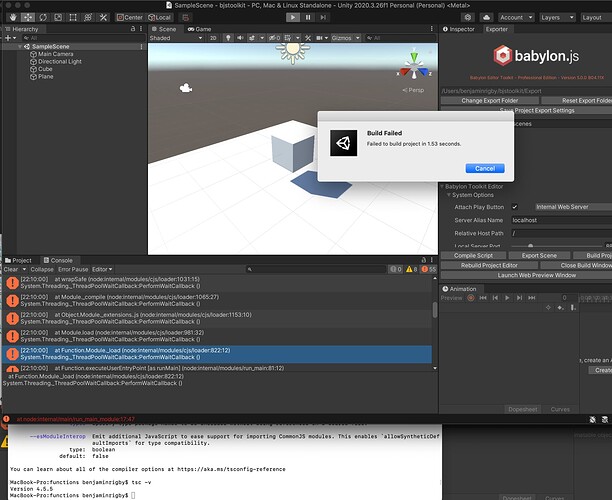Toggle pivot mode Center button
The width and height of the screenshot is (612, 500).
pyautogui.click(x=130, y=17)
